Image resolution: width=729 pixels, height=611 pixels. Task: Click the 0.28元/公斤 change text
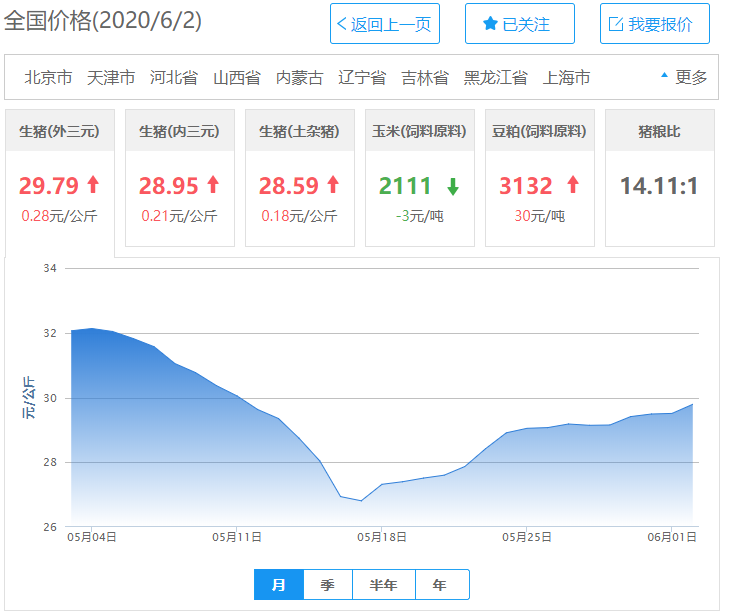59,216
